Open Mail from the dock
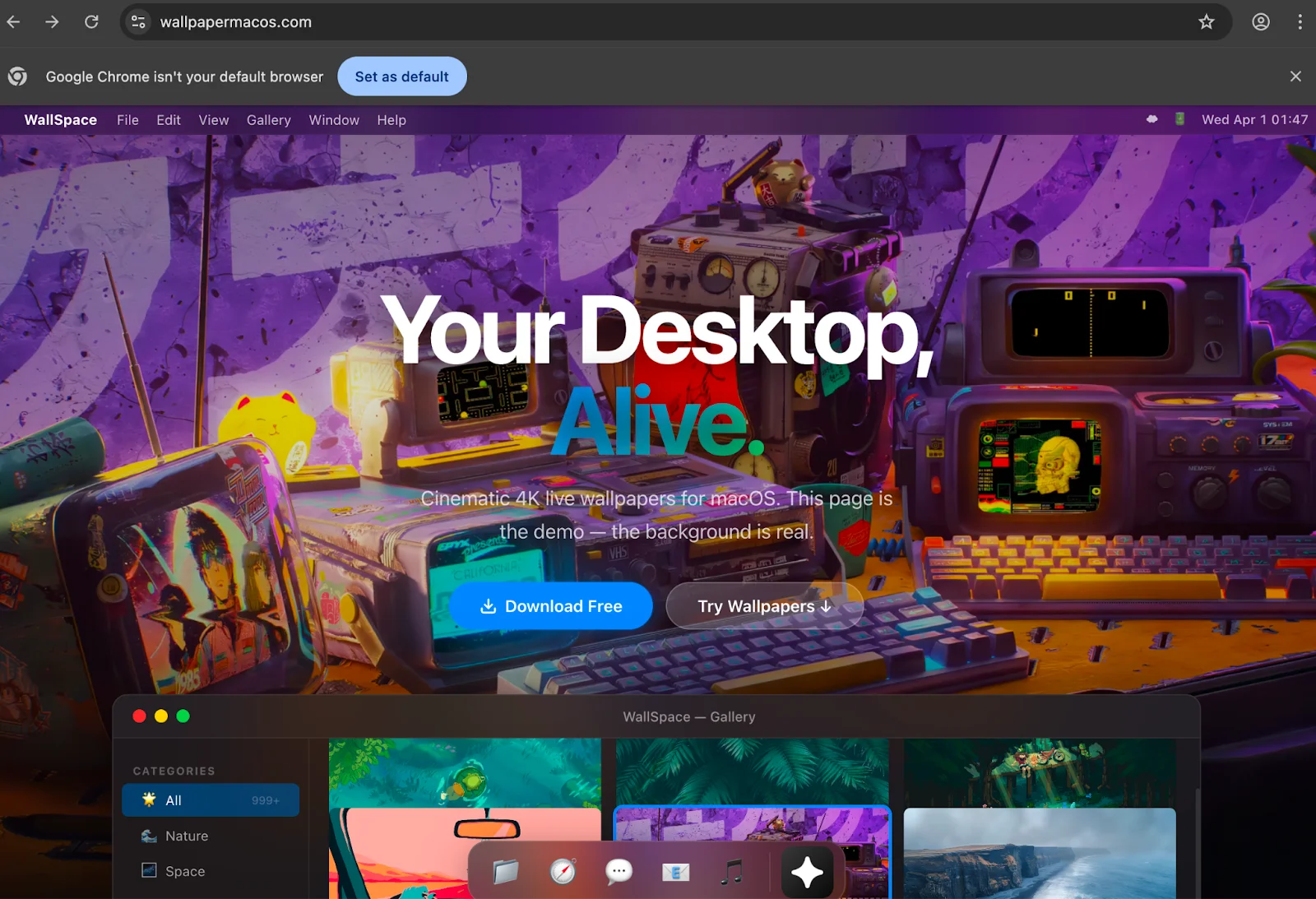1316x899 pixels. 675,872
